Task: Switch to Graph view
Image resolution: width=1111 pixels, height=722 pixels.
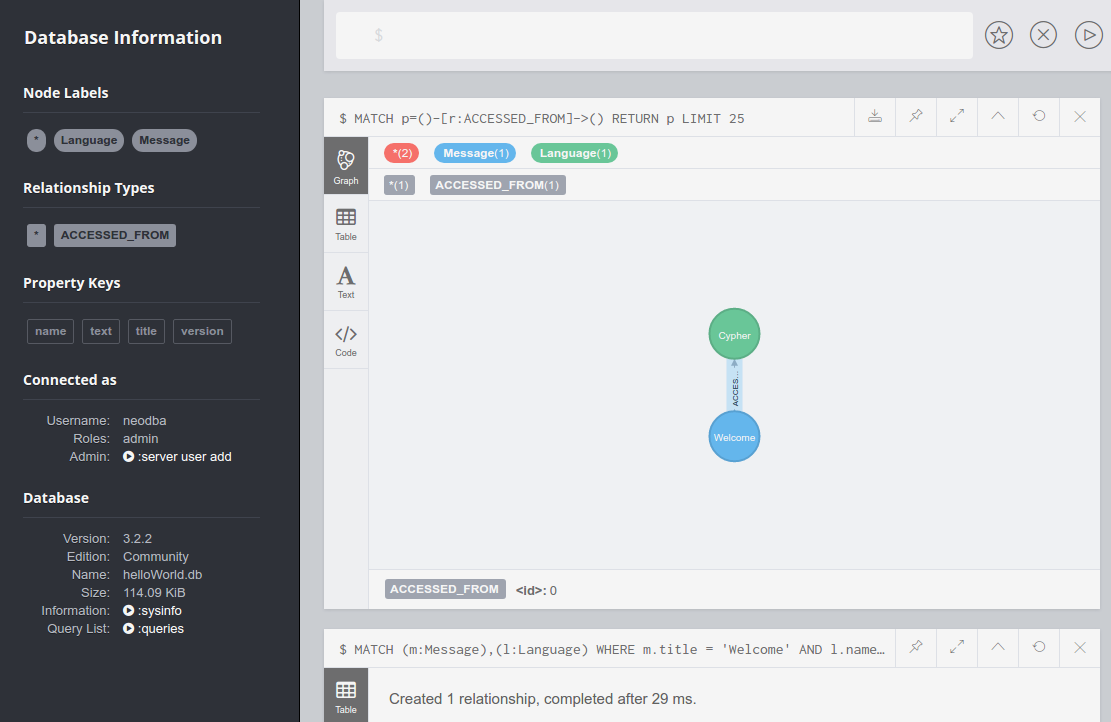Action: point(346,166)
